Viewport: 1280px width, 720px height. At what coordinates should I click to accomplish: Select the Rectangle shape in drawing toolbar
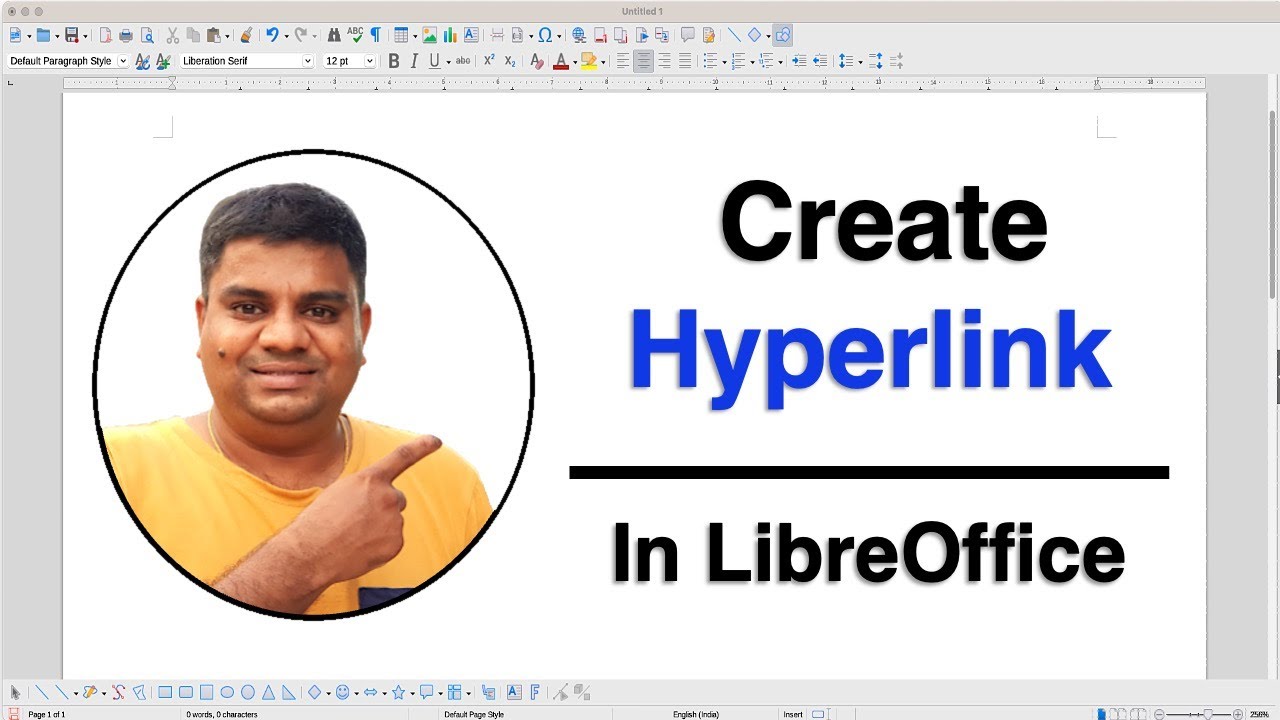[x=165, y=692]
